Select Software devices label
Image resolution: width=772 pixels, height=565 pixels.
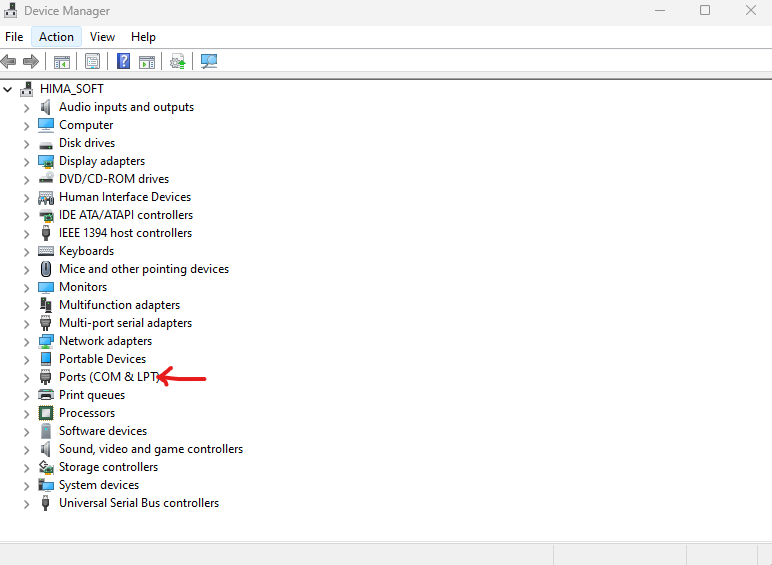click(x=103, y=431)
